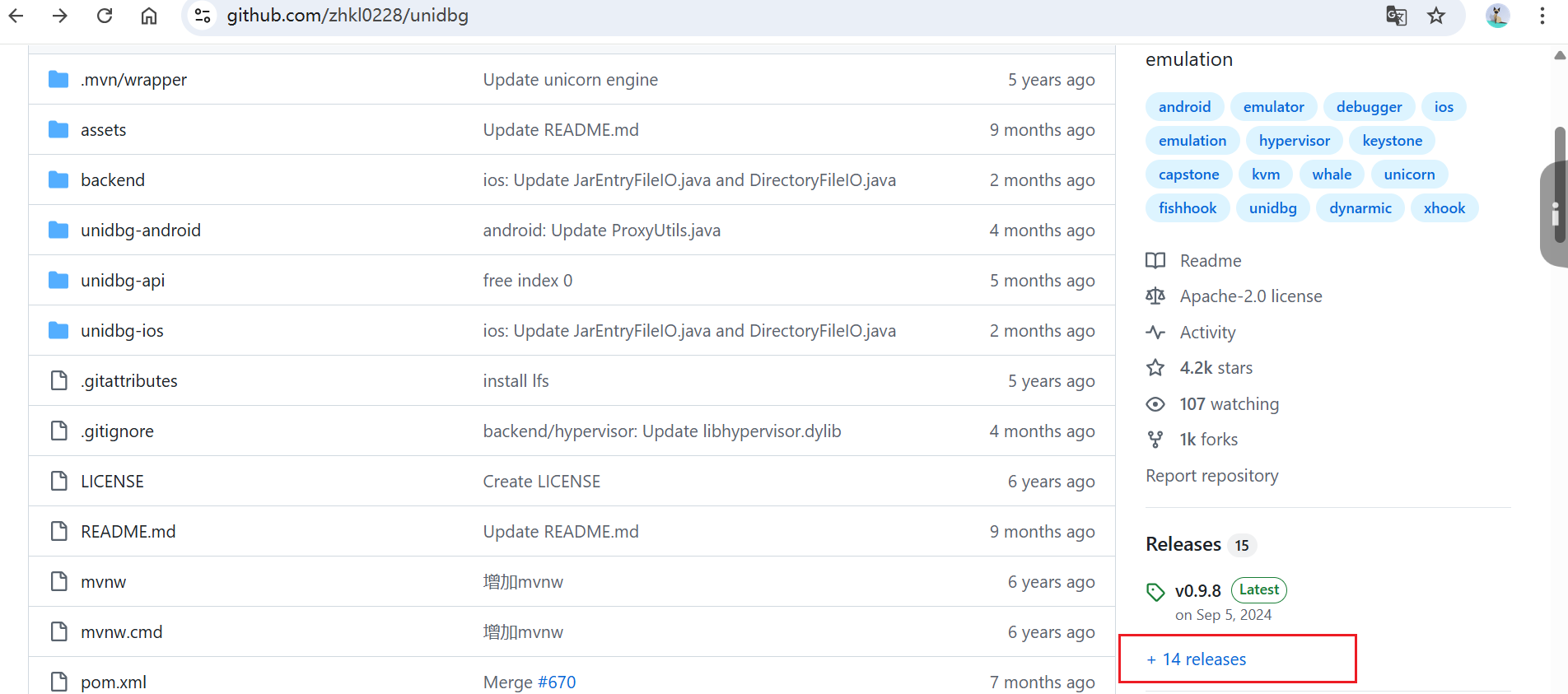Screen dimensions: 1568x694
Task: Click the fork icon beside 1k forks
Action: coord(1155,440)
